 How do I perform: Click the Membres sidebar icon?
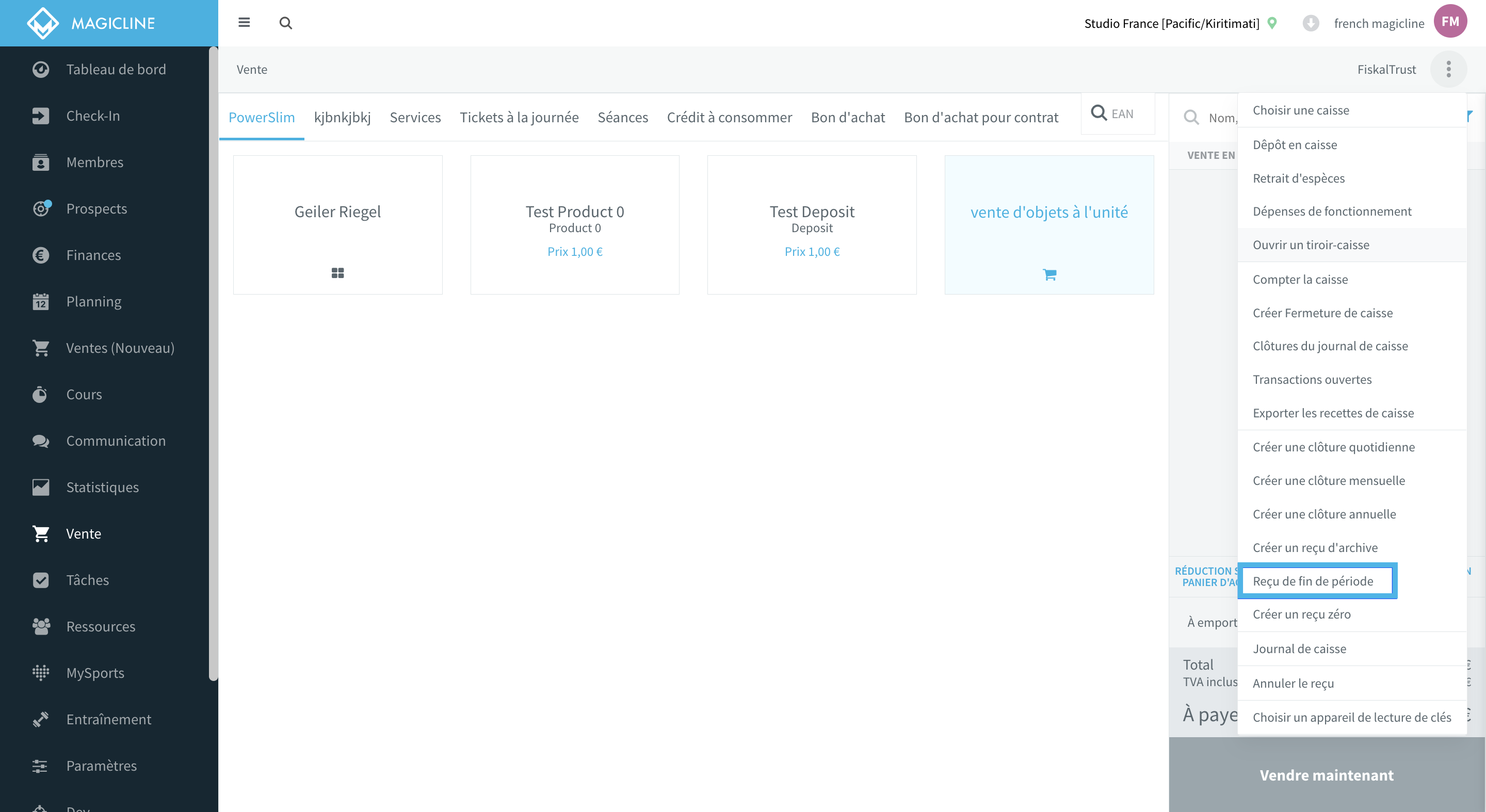tap(40, 162)
